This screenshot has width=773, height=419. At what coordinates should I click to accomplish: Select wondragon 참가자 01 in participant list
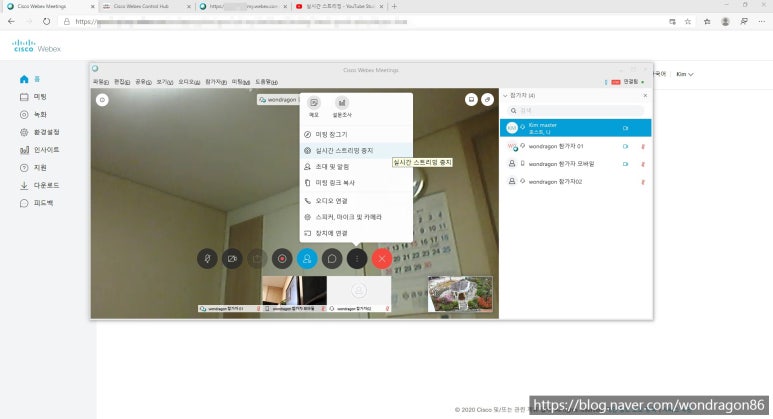[x=575, y=146]
